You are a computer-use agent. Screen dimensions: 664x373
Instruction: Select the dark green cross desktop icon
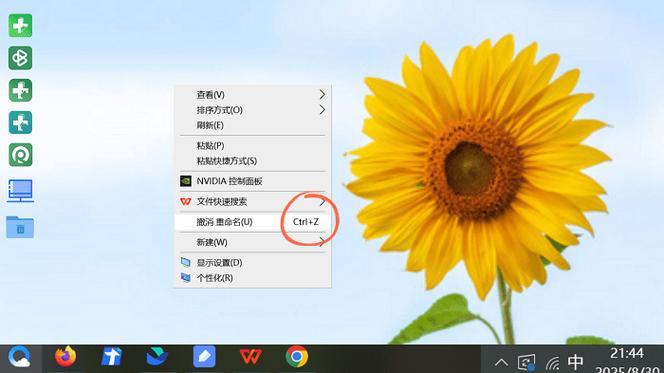click(20, 90)
